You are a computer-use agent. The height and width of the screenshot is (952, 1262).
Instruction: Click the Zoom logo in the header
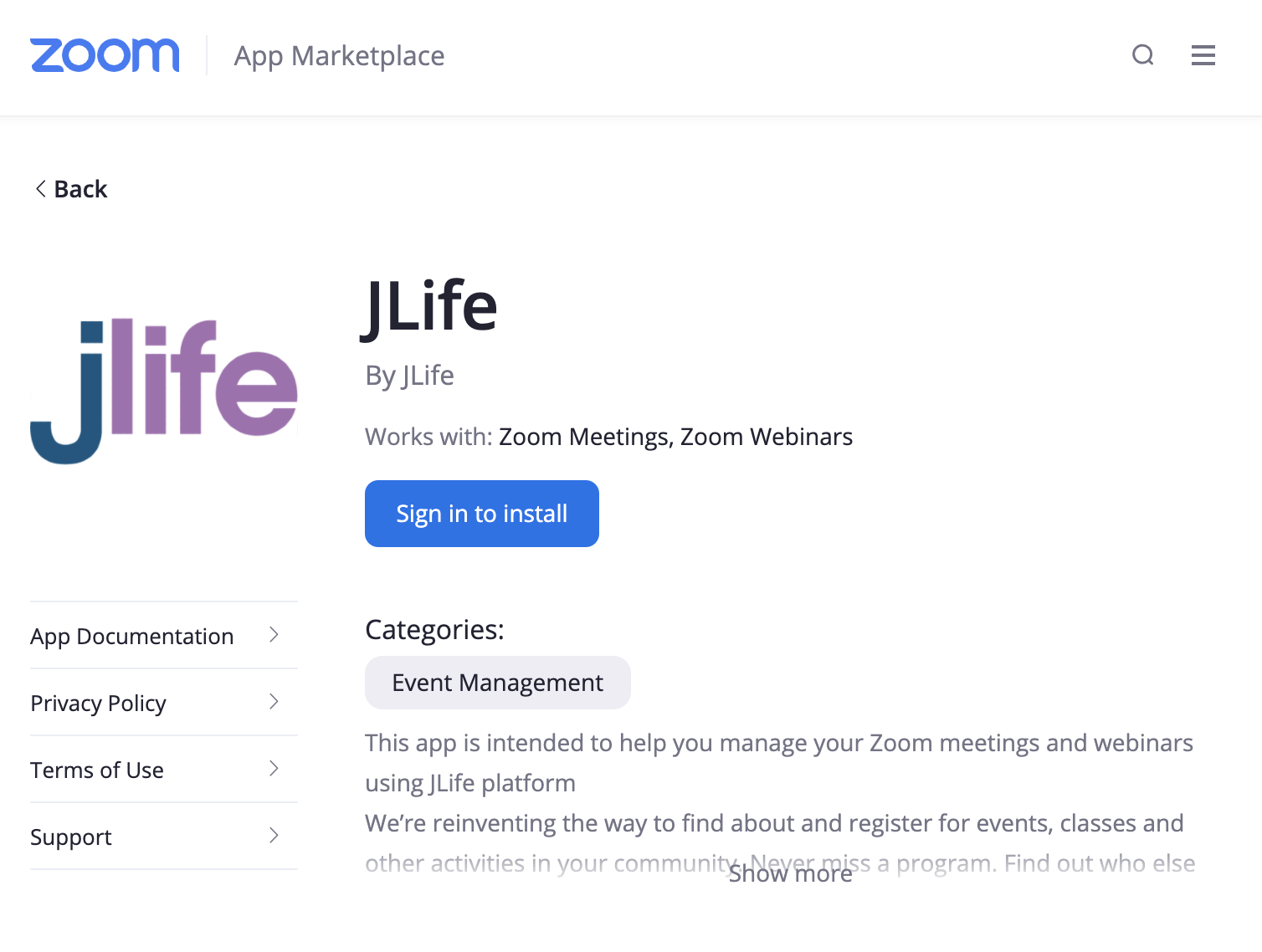105,54
